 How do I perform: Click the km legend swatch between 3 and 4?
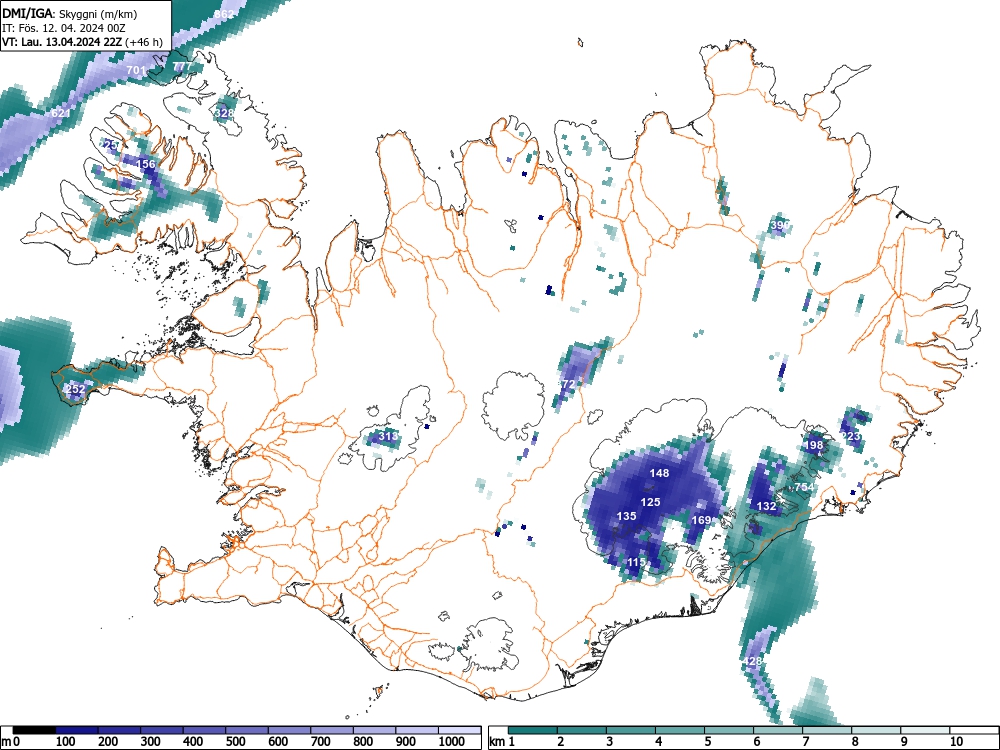631,730
